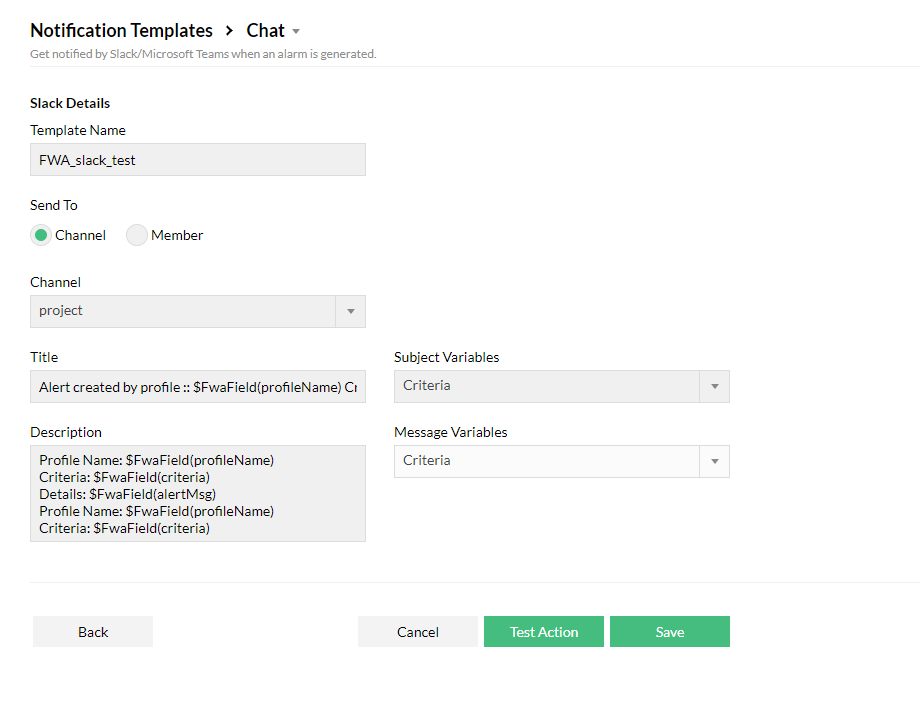The height and width of the screenshot is (703, 920).
Task: Click into the Title text field
Action: click(198, 387)
